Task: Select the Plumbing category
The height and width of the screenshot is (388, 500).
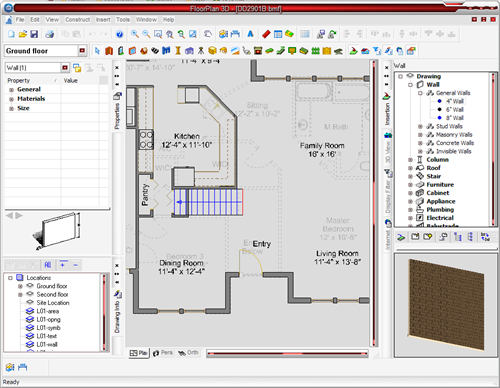Action: (x=440, y=210)
